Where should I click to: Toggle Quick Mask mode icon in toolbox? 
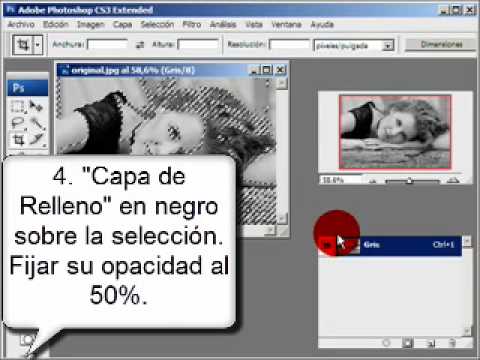coord(26,340)
